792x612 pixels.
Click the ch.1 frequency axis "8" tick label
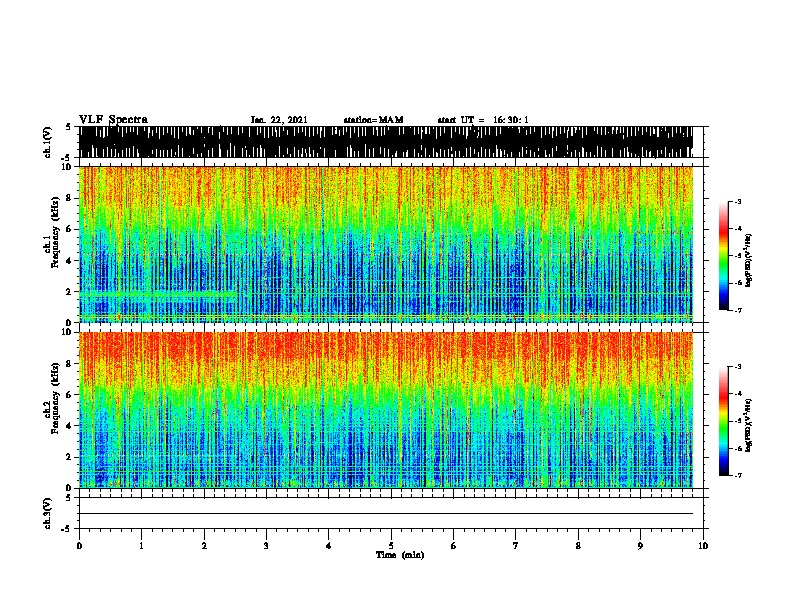(69, 198)
